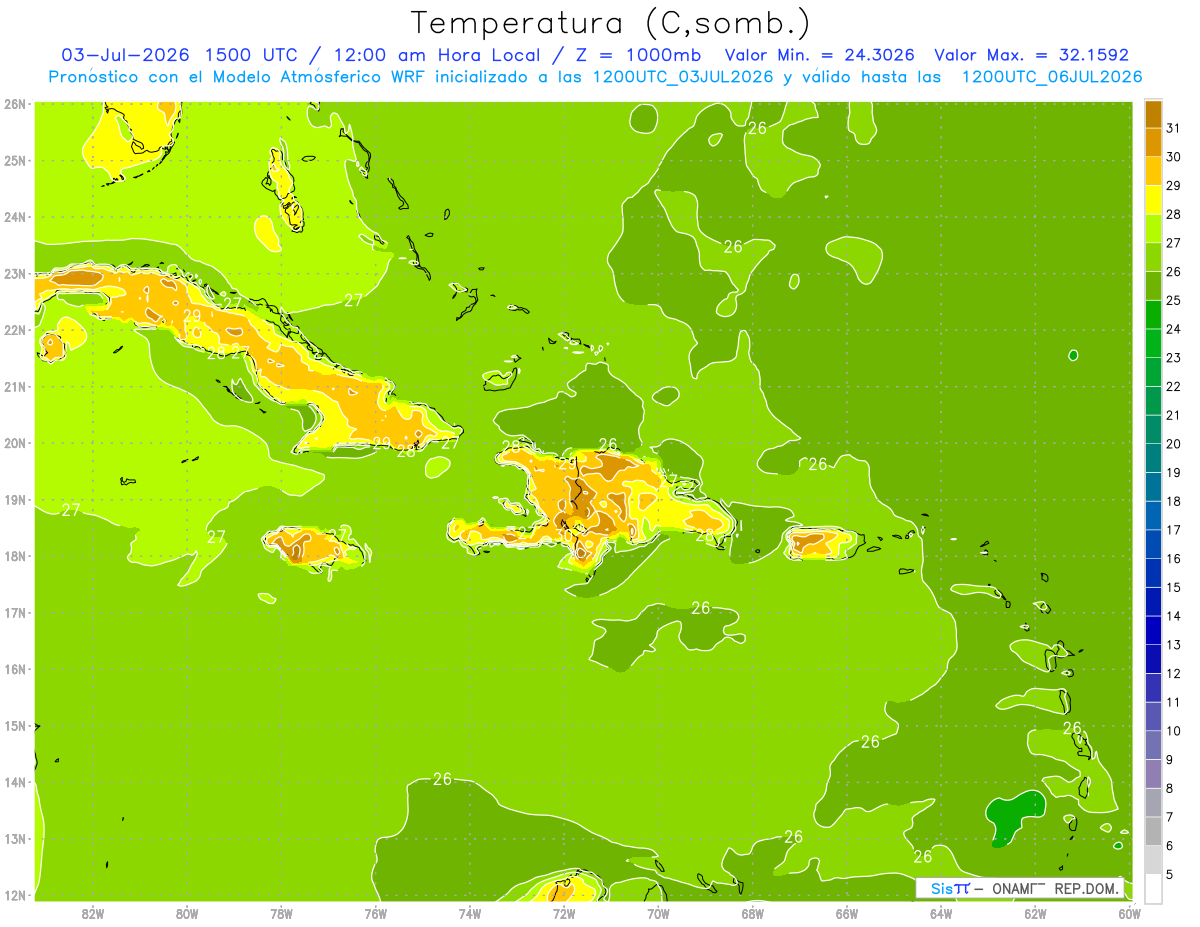Click the color bar label "25"
Screen dimensions: 1200x927
(x=1174, y=299)
